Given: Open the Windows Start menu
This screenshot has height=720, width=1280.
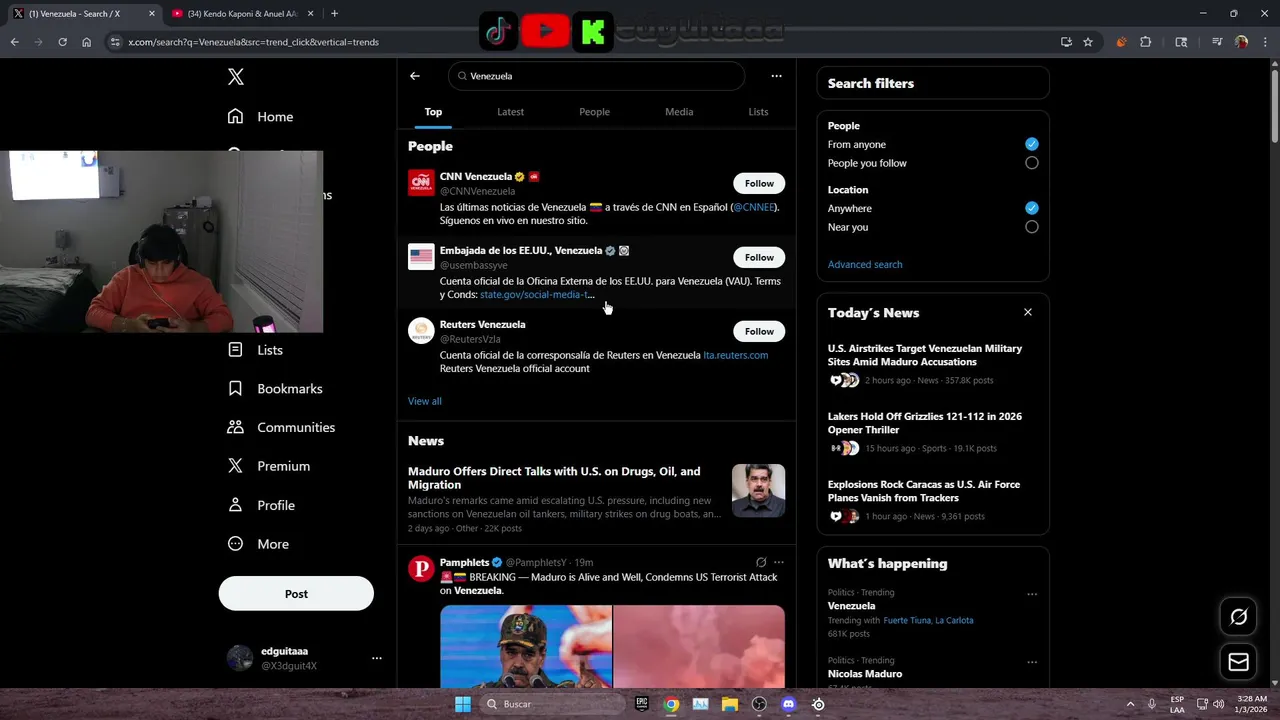Looking at the screenshot, I should (463, 704).
